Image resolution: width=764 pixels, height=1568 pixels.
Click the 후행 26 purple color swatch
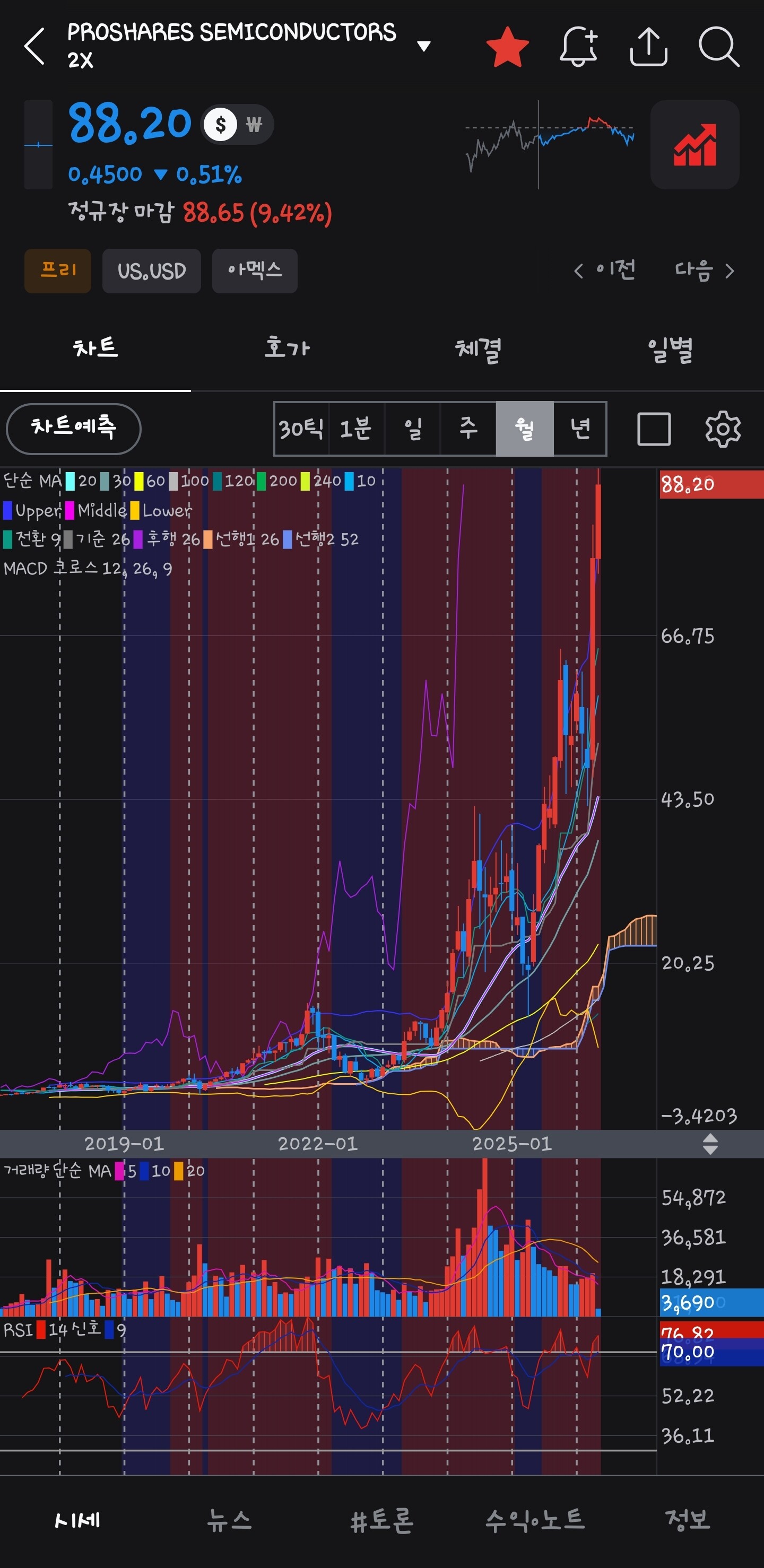(138, 539)
